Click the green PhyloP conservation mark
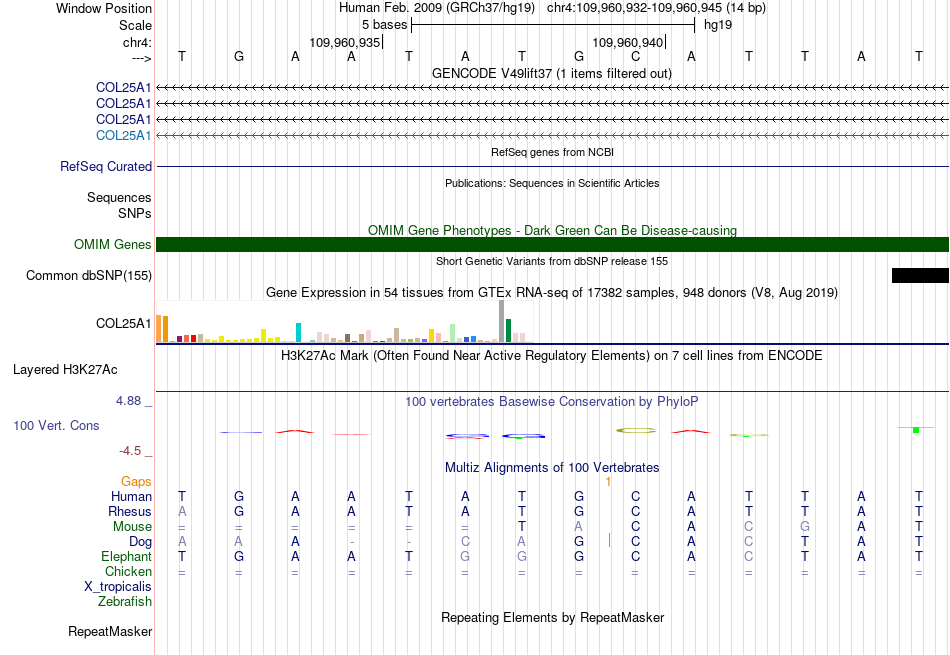950x655 pixels. (916, 430)
